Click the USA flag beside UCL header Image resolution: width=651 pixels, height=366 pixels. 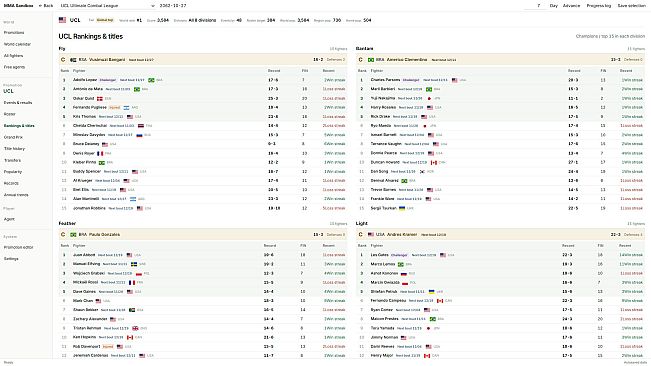62,20
